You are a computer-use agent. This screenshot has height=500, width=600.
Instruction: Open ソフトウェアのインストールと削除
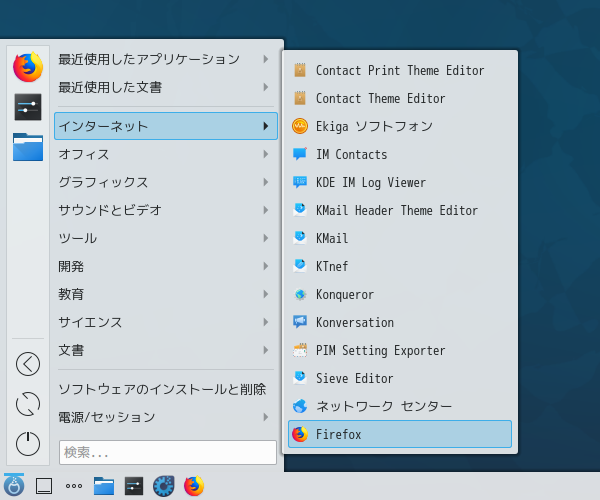166,389
